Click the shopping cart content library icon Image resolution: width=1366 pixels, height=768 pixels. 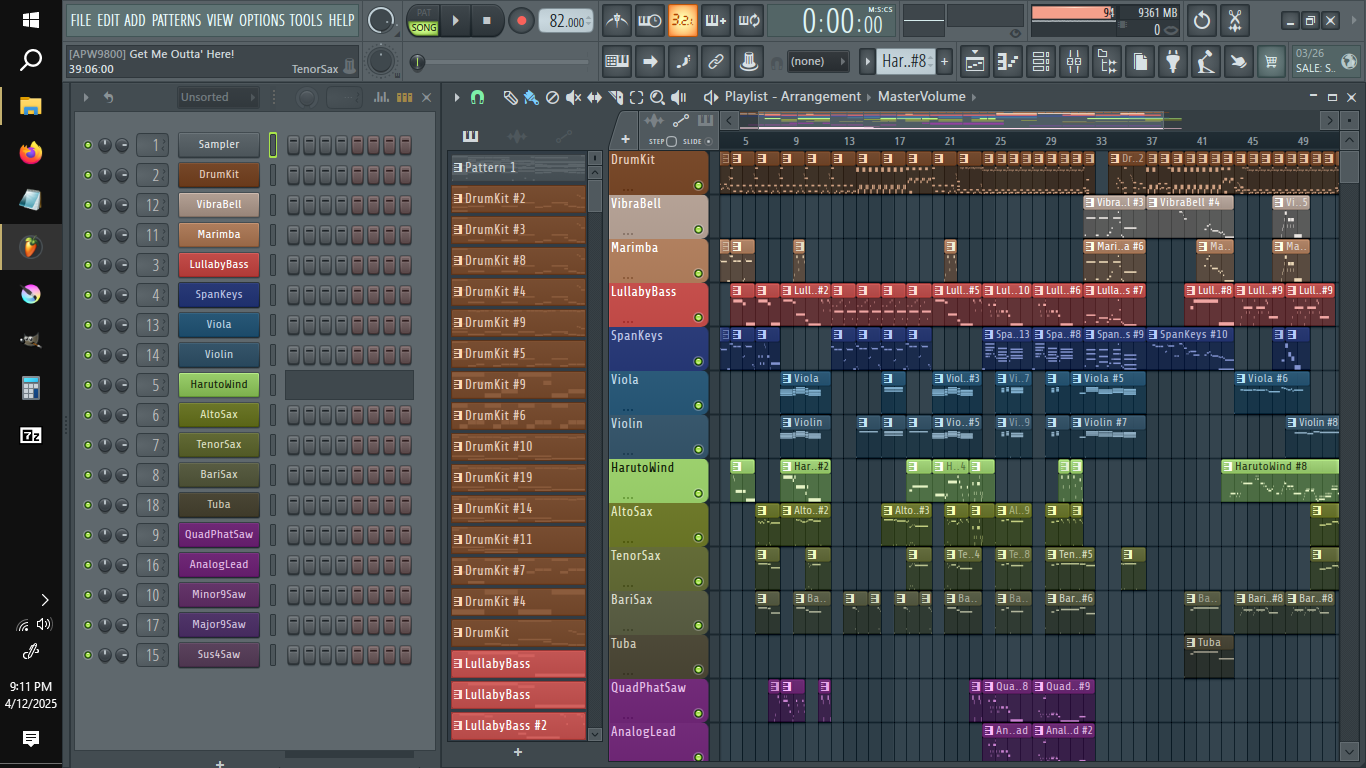tap(1271, 62)
